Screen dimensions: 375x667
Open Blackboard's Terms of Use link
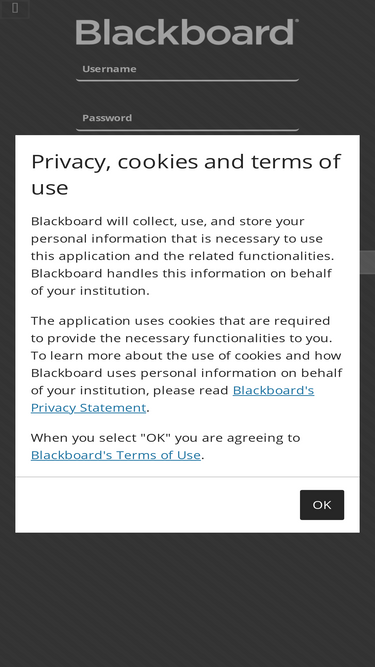tap(116, 455)
